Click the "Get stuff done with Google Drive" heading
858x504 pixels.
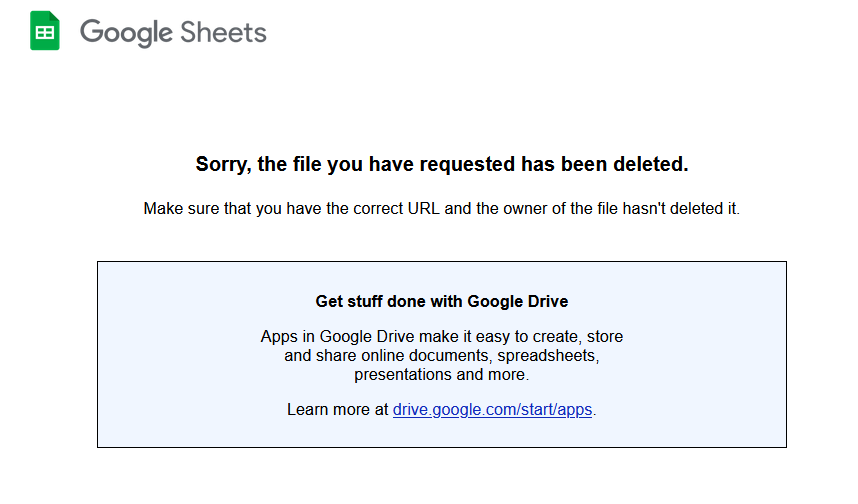pos(442,302)
